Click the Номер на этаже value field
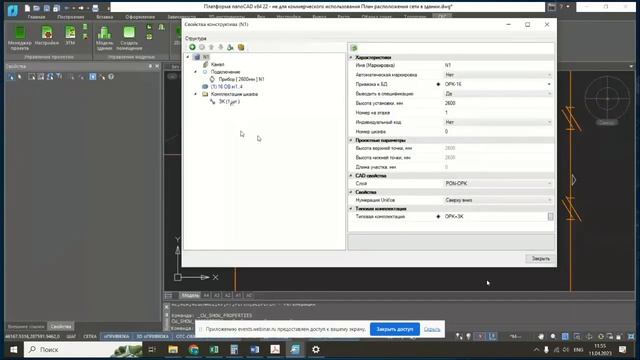Screen dimensions: 640x360 (x=498, y=113)
